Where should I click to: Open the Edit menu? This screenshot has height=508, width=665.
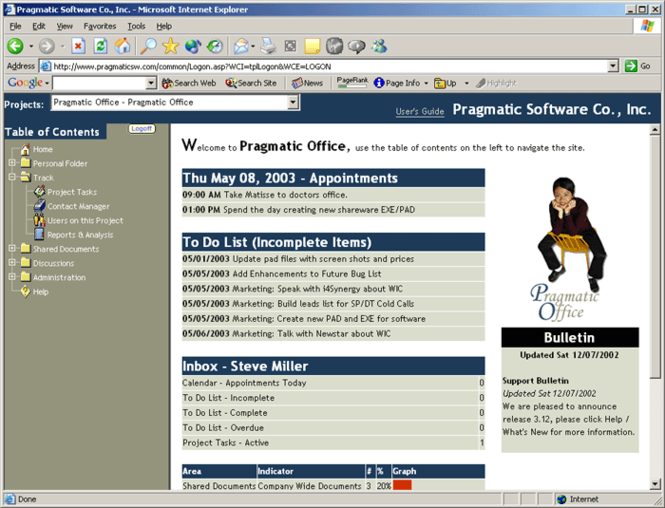[x=39, y=26]
